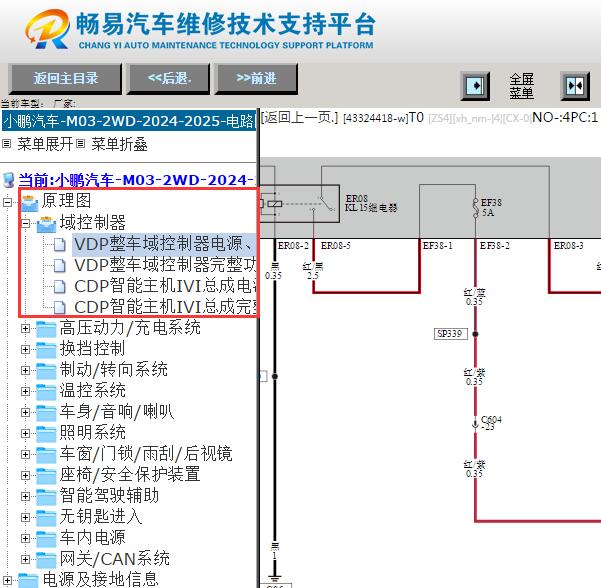601x588 pixels.
Task: Expand the 制动/转向系统 folder
Action: click(25, 370)
